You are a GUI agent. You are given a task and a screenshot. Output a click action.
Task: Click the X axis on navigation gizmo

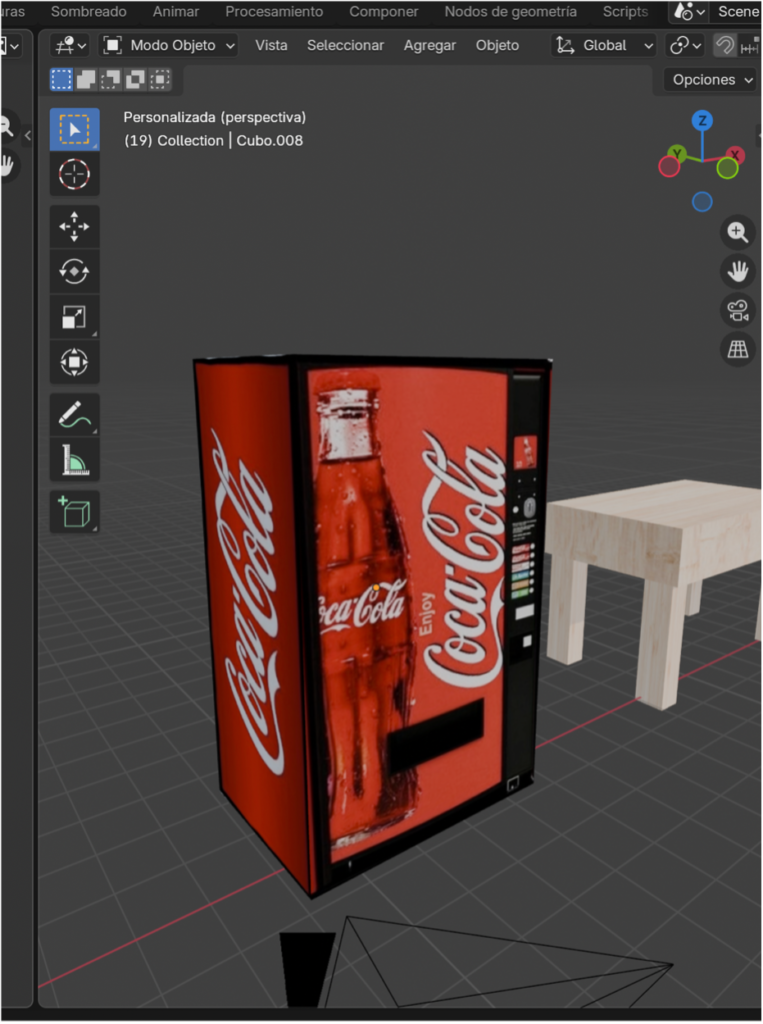pos(736,155)
